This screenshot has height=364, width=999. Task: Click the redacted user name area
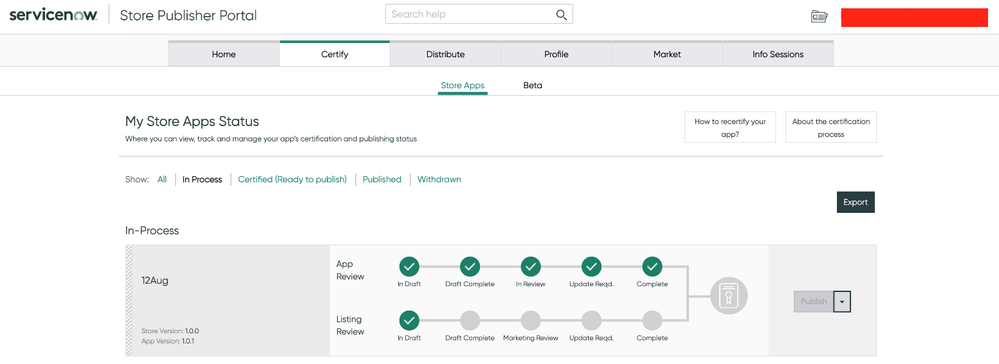pyautogui.click(x=914, y=18)
